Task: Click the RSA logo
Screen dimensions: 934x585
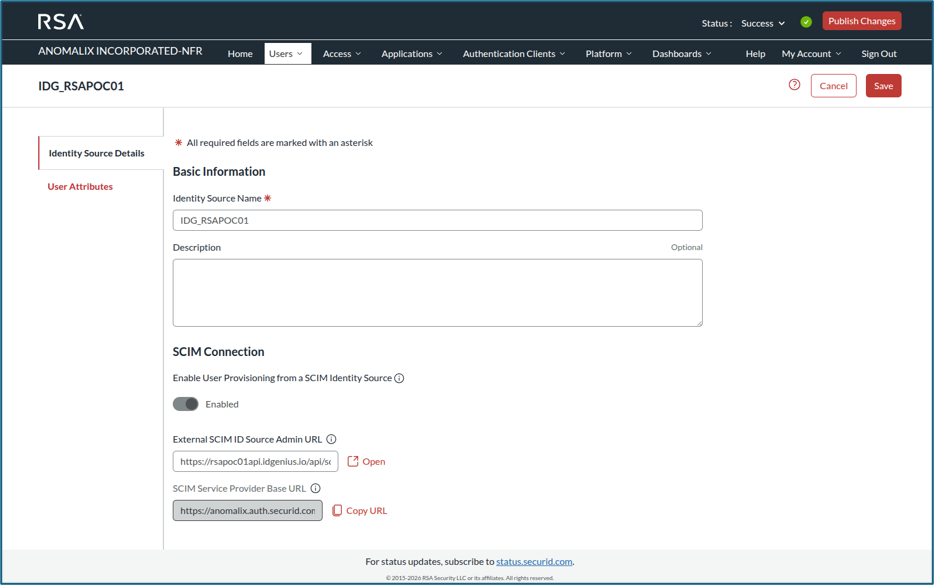Action: (x=61, y=22)
